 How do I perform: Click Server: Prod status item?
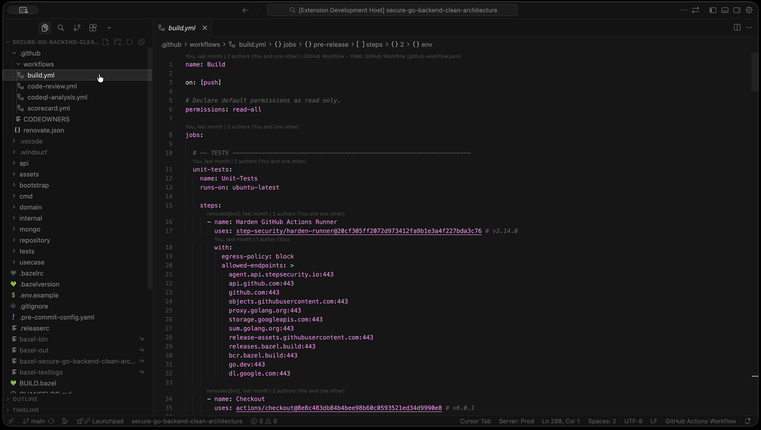pos(516,421)
